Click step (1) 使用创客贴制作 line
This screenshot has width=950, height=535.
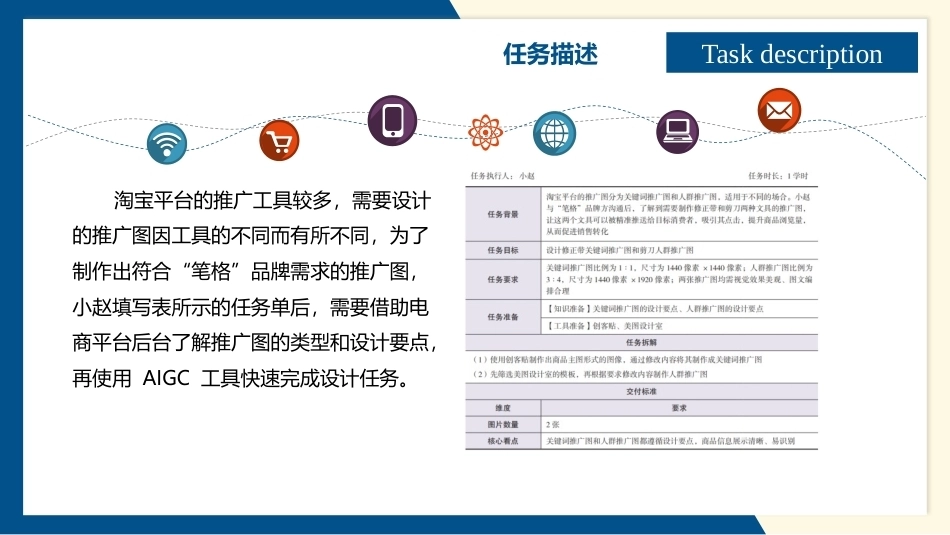click(617, 359)
